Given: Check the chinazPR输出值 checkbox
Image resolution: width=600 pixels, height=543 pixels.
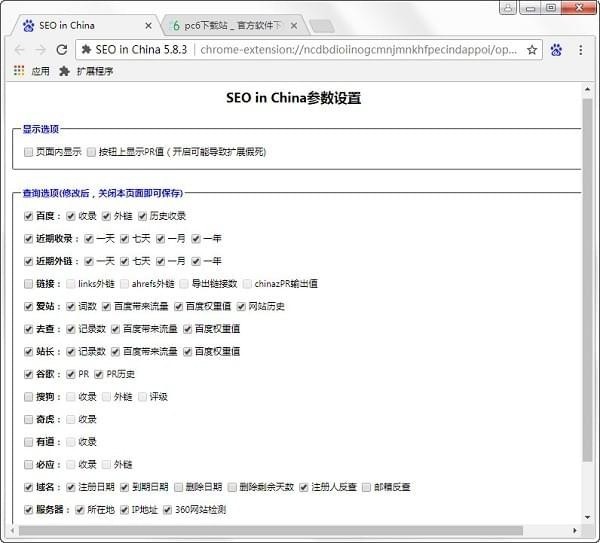Looking at the screenshot, I should point(247,284).
